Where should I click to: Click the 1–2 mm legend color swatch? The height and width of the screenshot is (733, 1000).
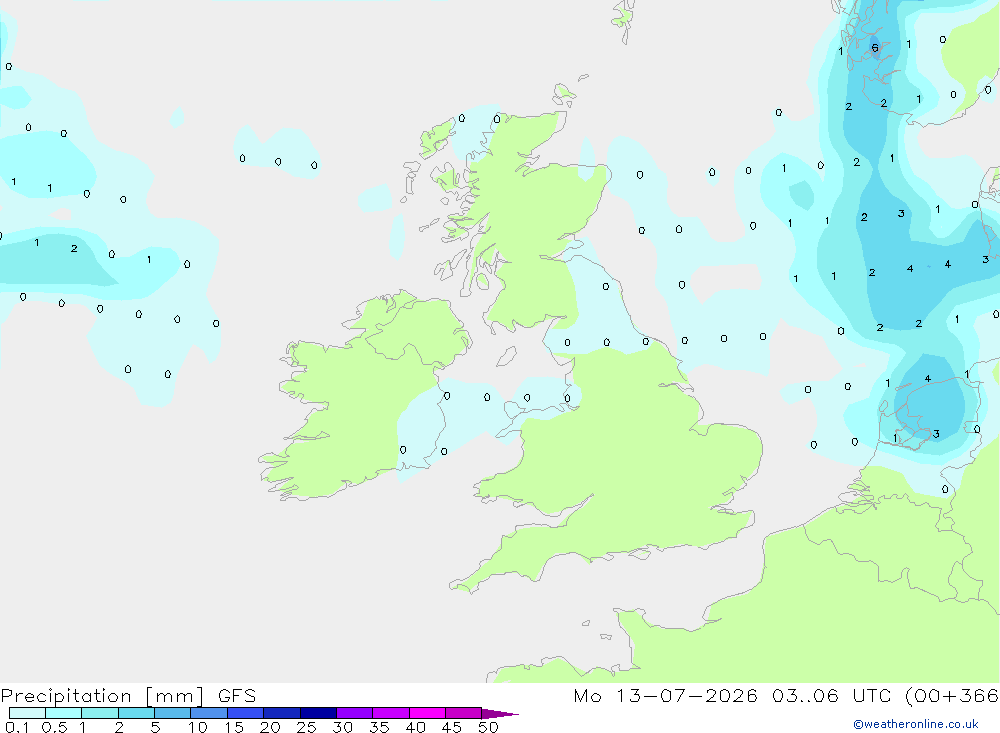[99, 713]
